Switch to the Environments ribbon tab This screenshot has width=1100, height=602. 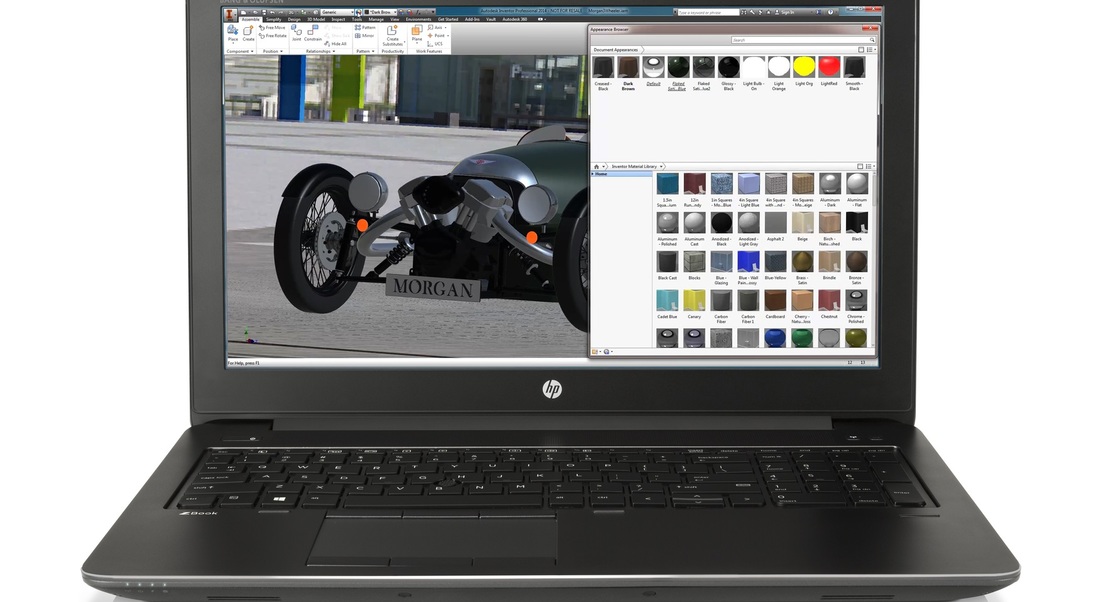point(419,20)
